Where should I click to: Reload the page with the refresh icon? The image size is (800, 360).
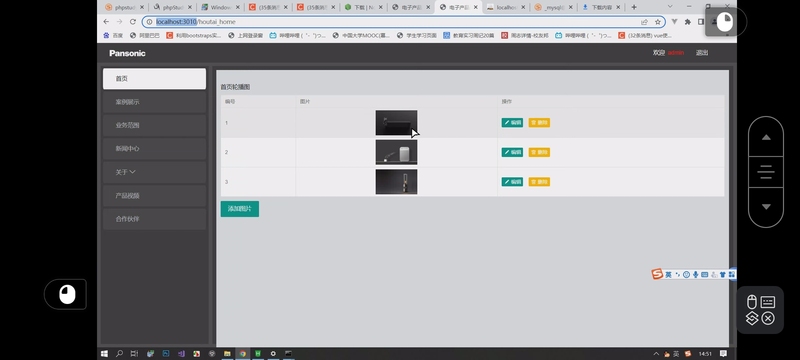(133, 22)
